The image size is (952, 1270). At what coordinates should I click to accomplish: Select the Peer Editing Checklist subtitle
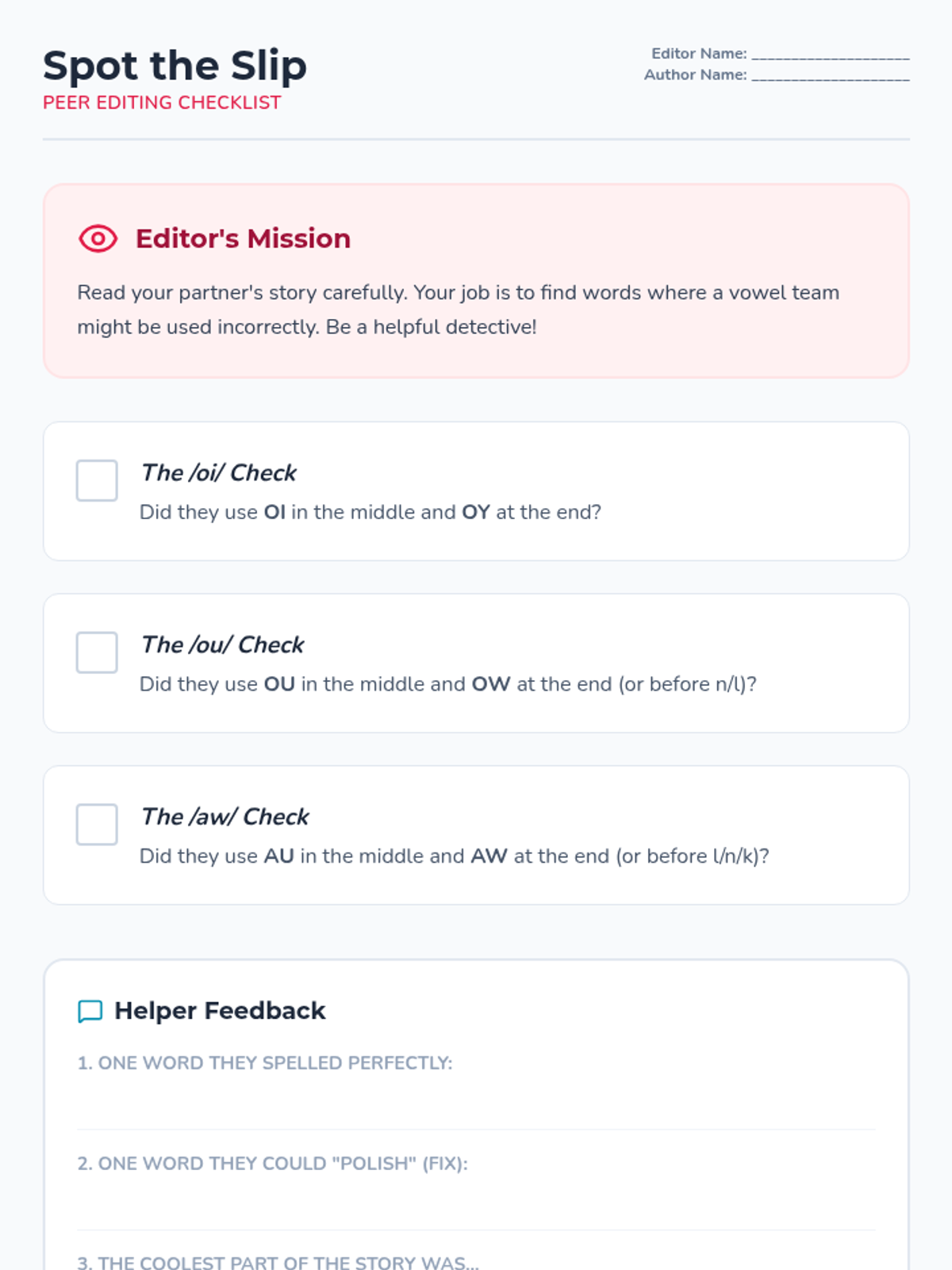pyautogui.click(x=162, y=103)
